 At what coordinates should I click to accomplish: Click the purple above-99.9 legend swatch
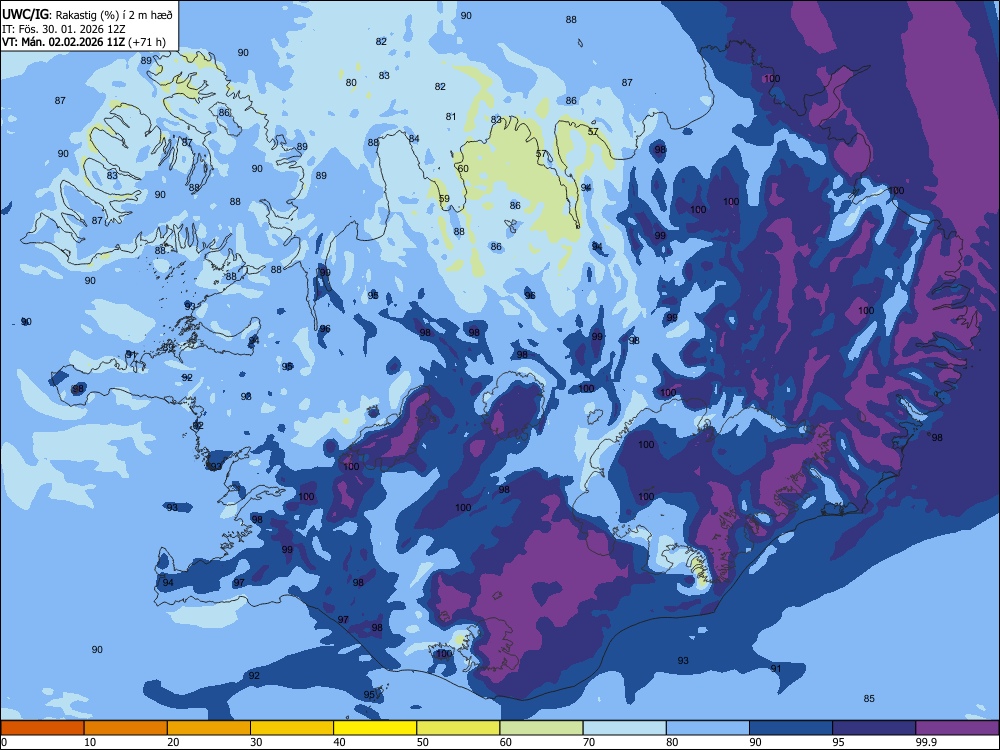[x=957, y=728]
